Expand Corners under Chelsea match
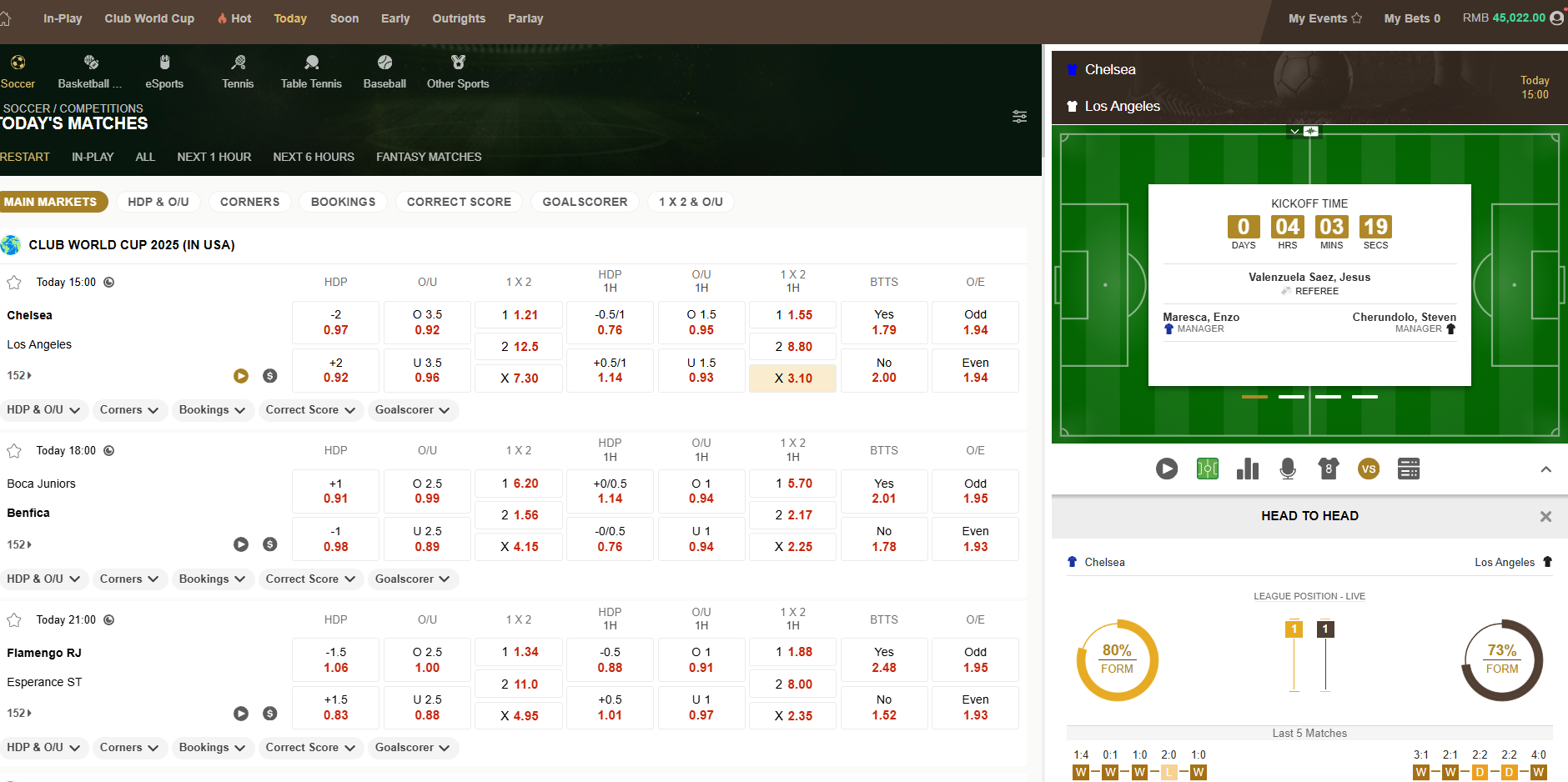 coord(129,410)
